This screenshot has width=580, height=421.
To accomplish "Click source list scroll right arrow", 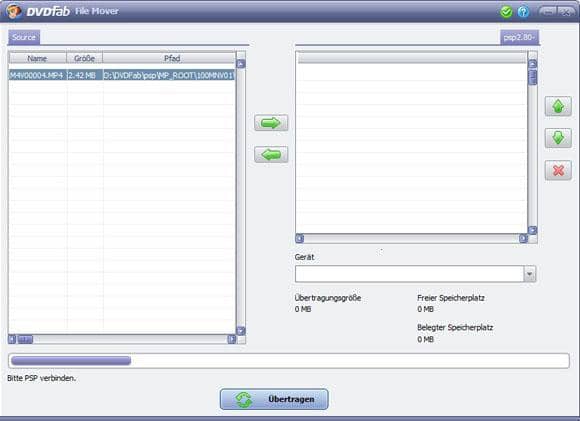I will tap(232, 339).
